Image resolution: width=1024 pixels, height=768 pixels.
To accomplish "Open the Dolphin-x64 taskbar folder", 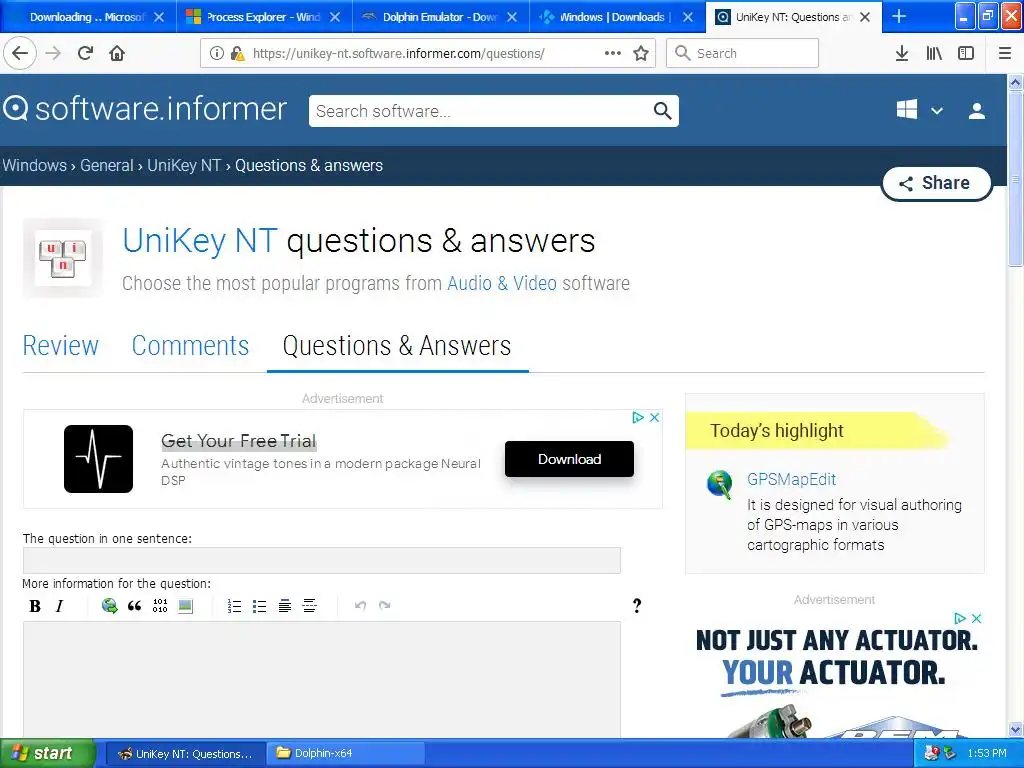I will pyautogui.click(x=345, y=754).
